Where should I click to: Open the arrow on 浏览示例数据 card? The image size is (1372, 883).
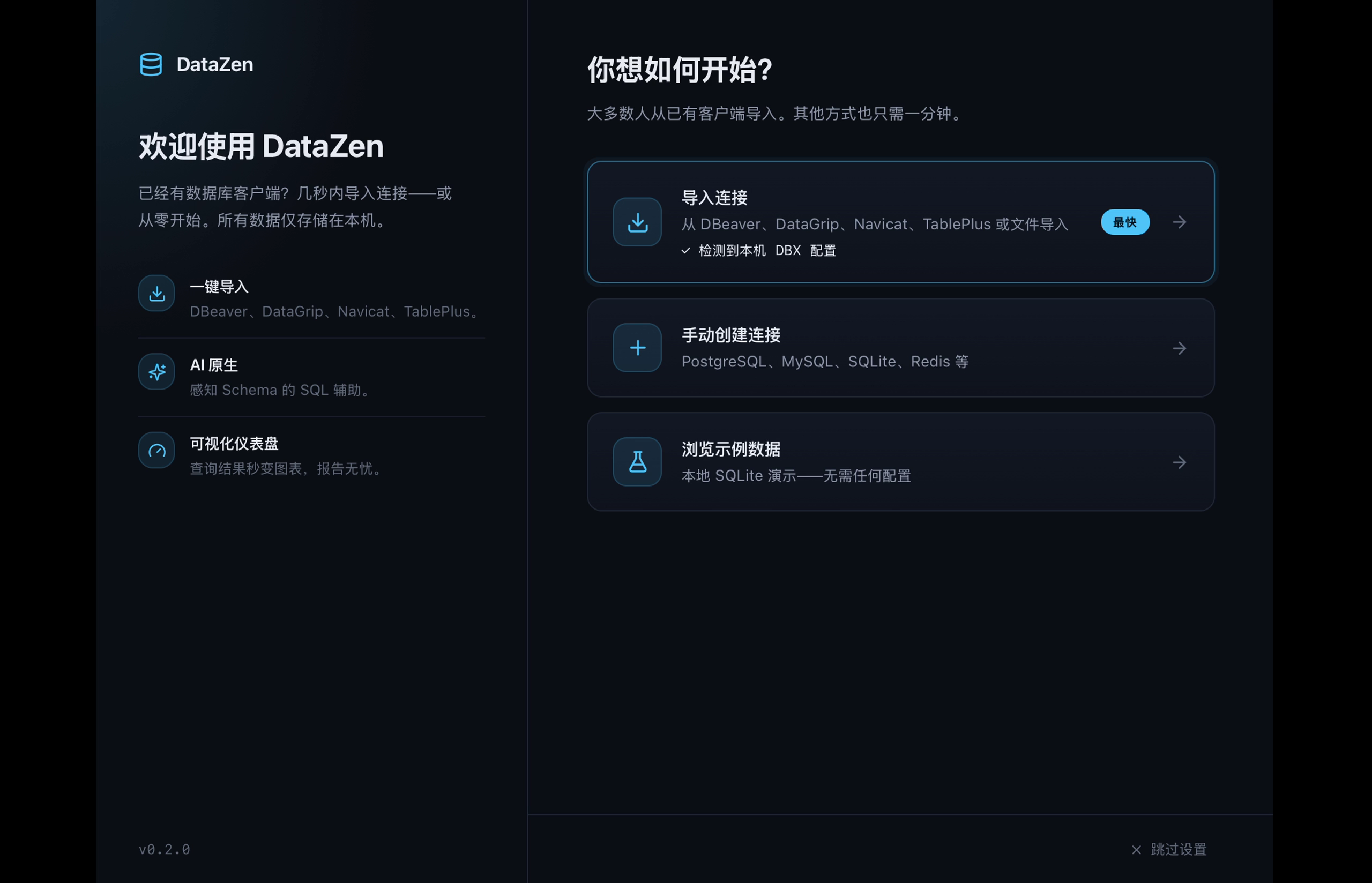1179,462
